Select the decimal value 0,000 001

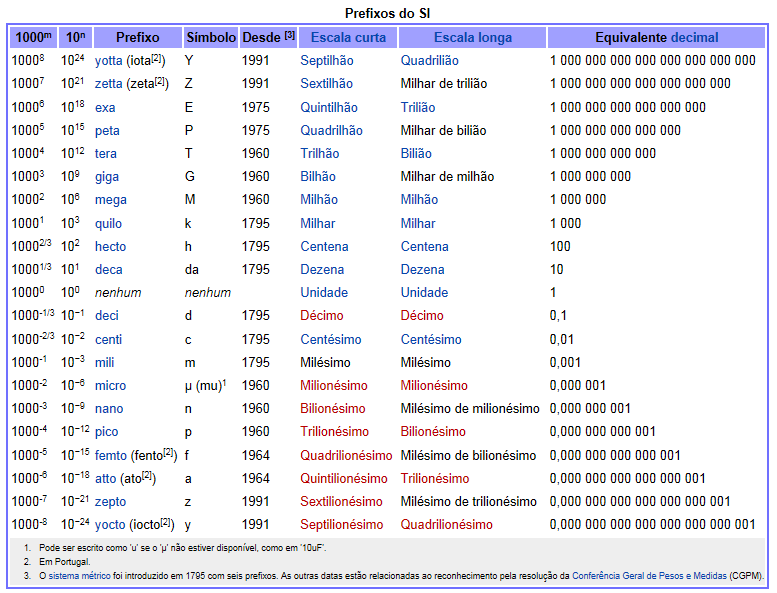coord(577,385)
